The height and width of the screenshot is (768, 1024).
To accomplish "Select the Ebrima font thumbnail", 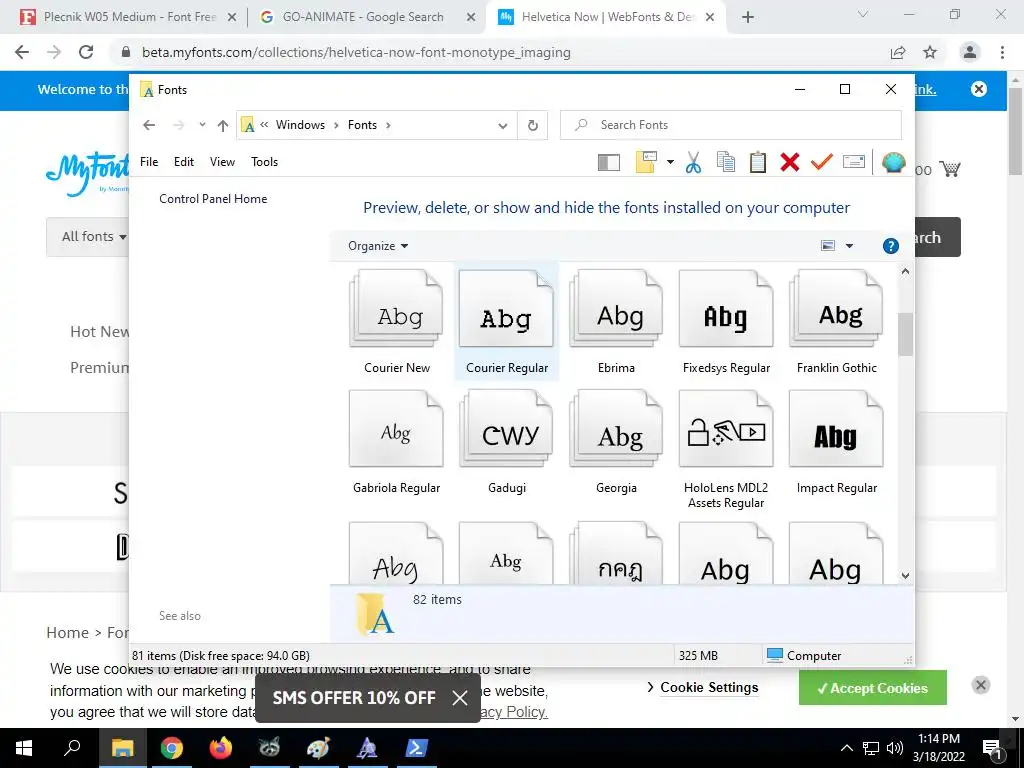I will click(616, 322).
